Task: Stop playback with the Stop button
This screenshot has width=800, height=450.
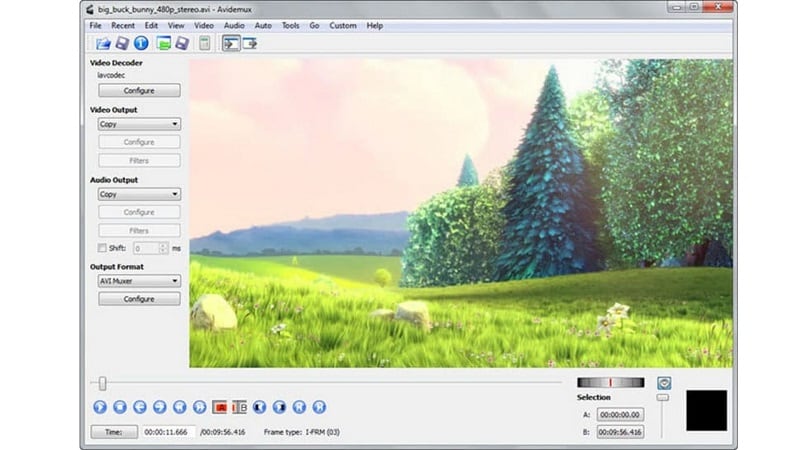Action: pos(120,407)
